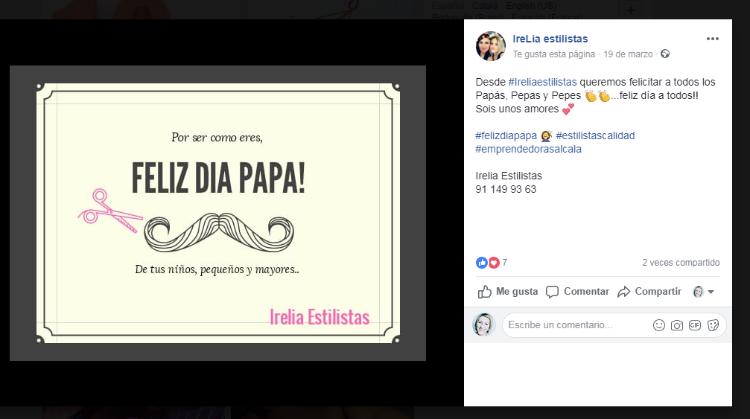Click the blue like reaction icon
The image size is (750, 419).
click(481, 263)
